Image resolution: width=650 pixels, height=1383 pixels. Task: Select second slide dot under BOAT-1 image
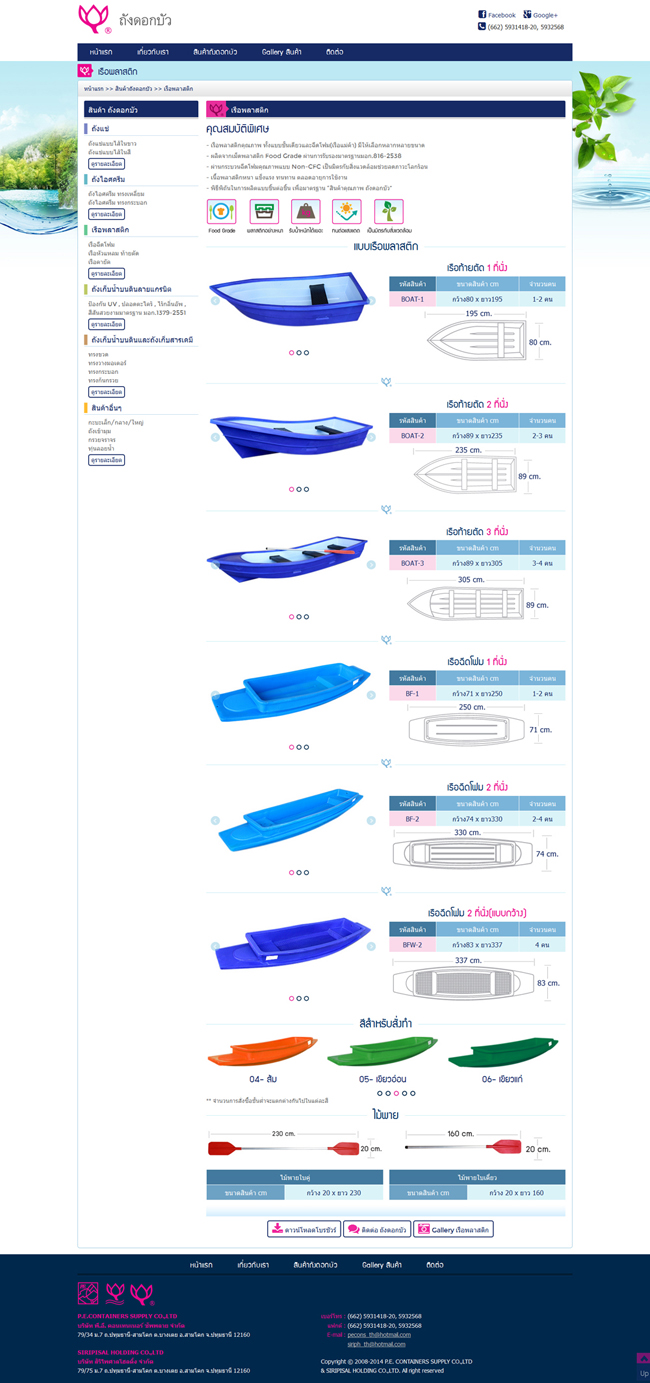pos(299,353)
